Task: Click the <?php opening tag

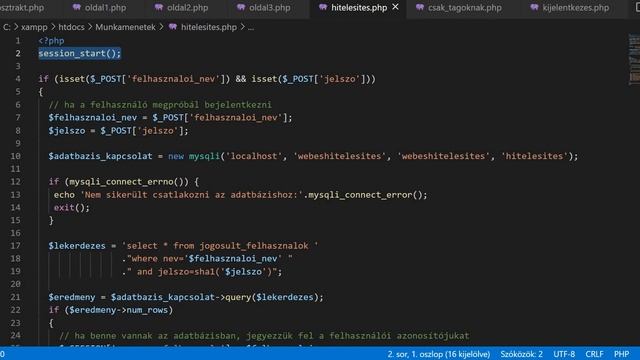Action: [x=51, y=41]
